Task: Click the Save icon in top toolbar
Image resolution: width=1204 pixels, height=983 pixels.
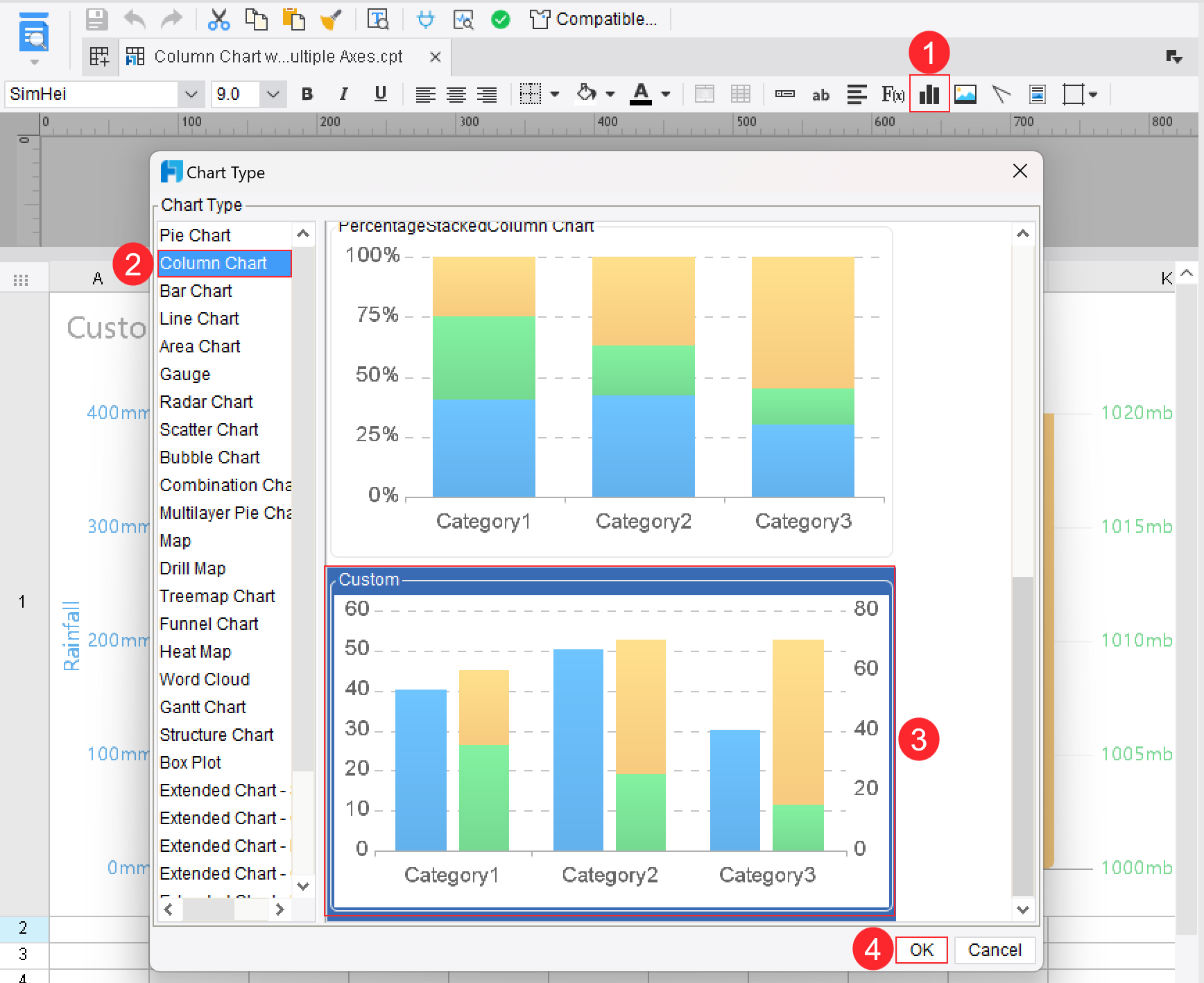Action: pos(96,19)
